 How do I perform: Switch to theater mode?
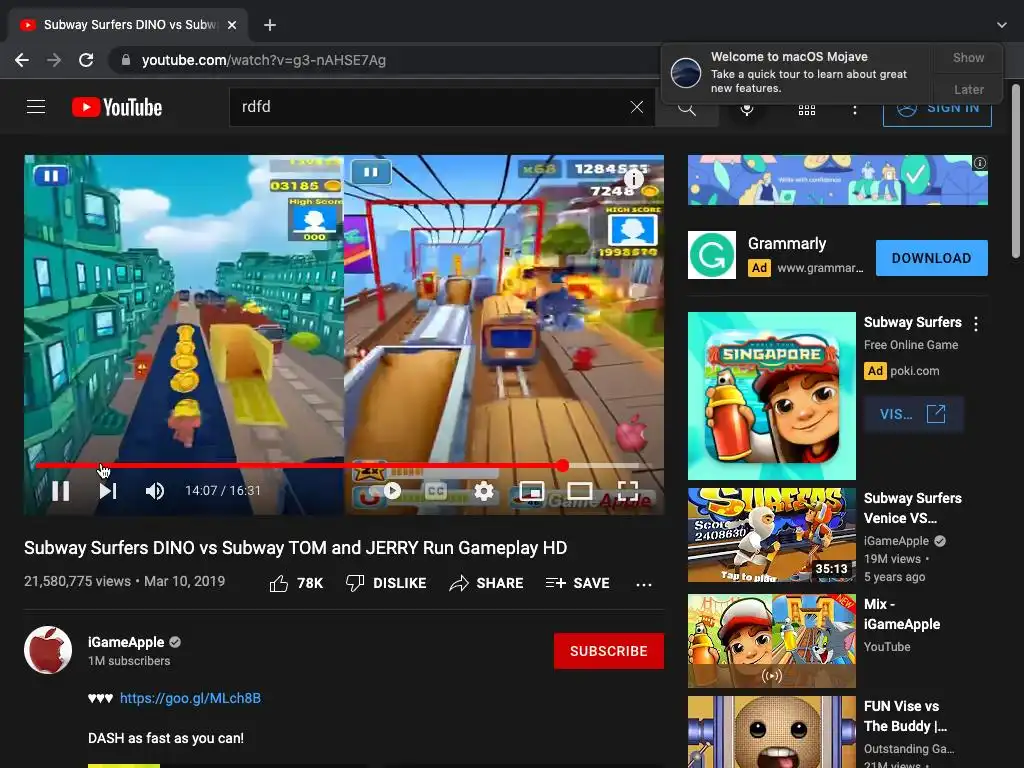click(x=579, y=490)
